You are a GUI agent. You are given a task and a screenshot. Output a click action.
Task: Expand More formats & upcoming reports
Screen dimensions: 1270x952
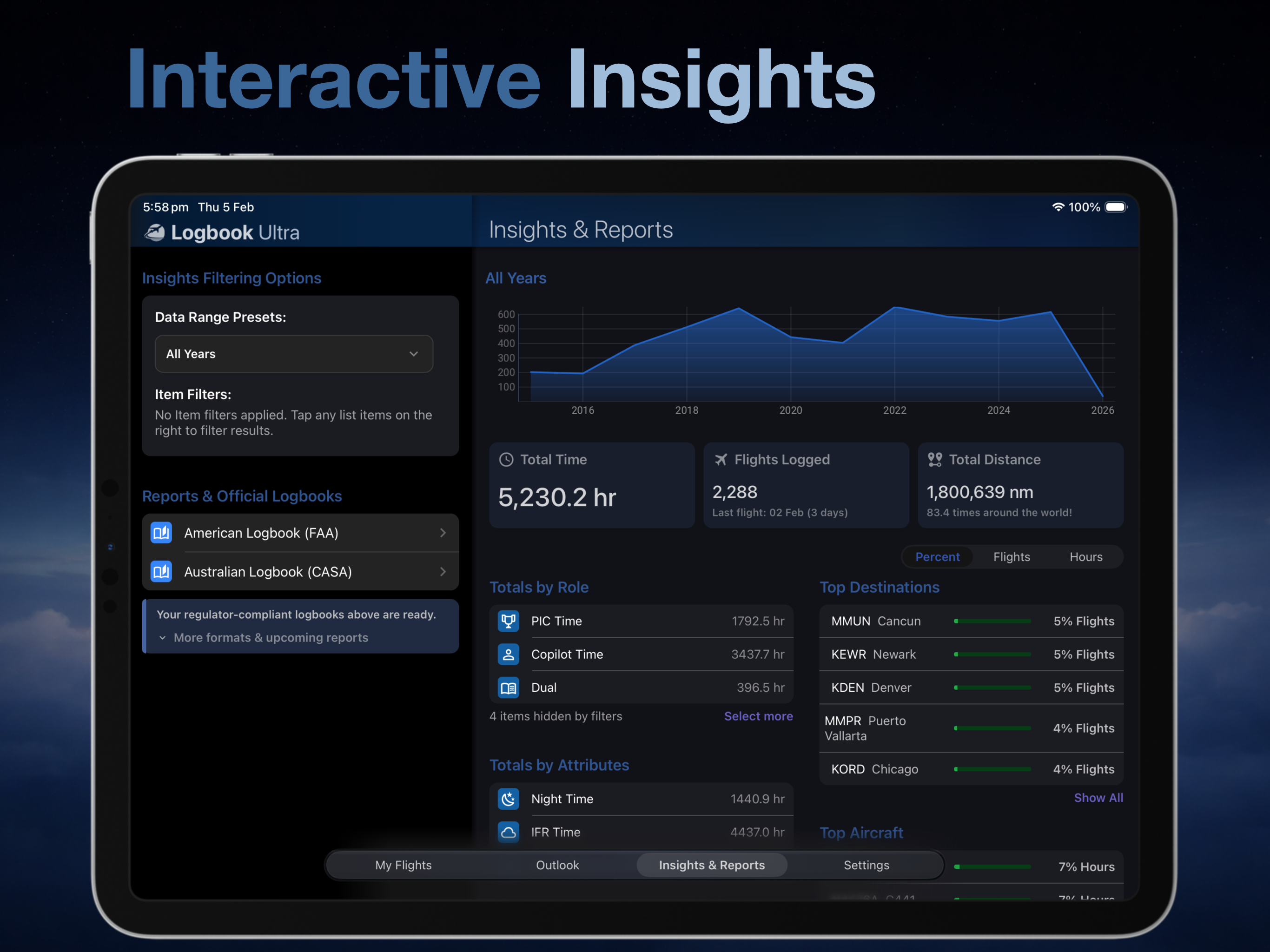pyautogui.click(x=264, y=638)
